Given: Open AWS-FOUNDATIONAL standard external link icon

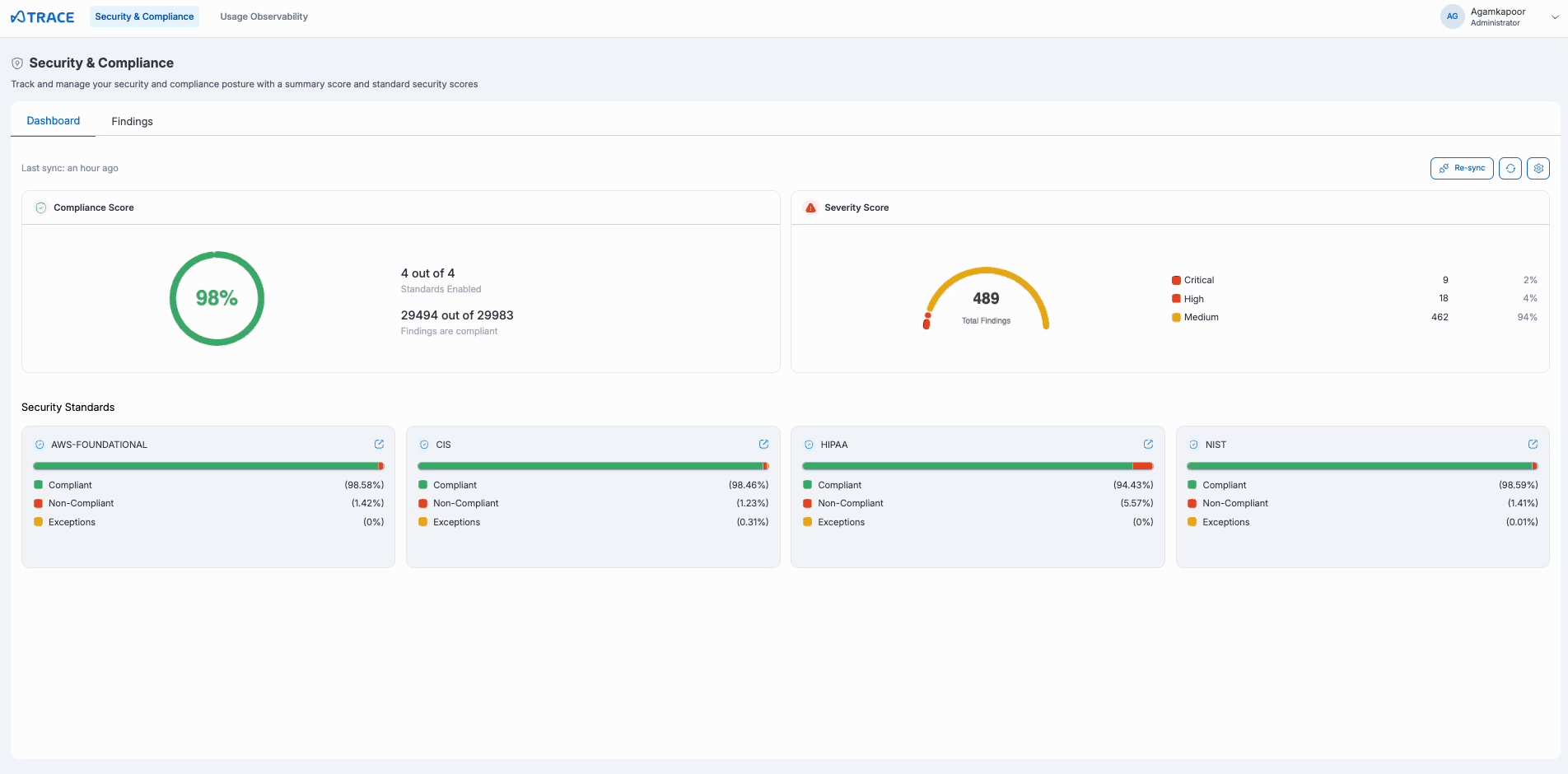Looking at the screenshot, I should pos(379,445).
